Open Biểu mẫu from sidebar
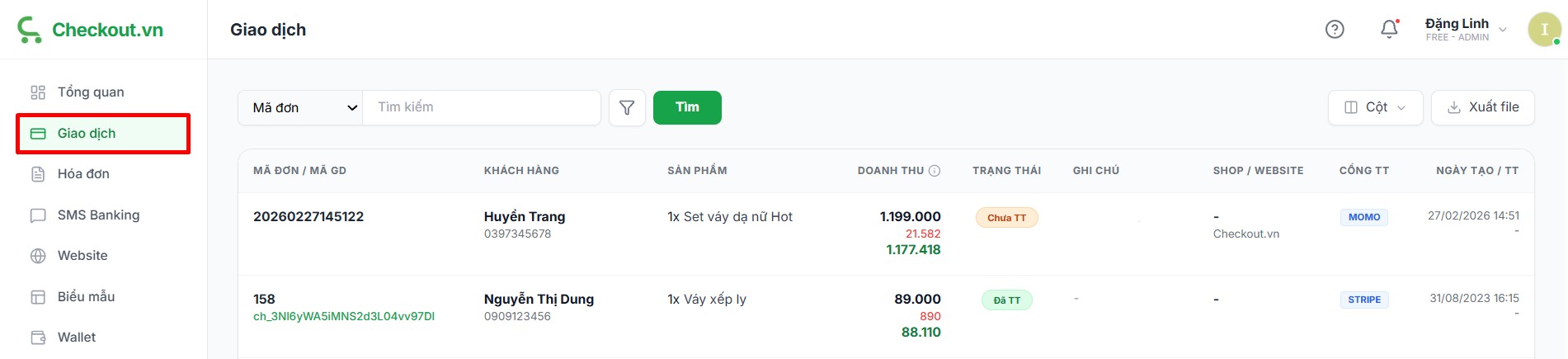 tap(86, 297)
